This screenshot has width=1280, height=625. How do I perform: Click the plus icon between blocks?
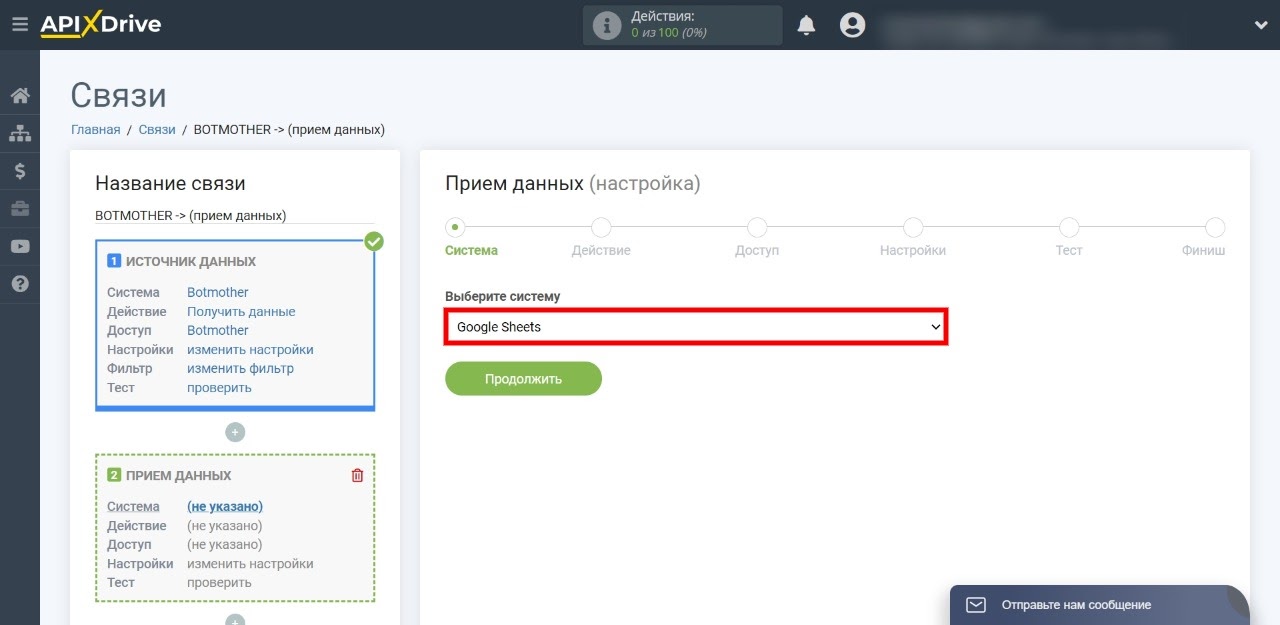pyautogui.click(x=235, y=432)
